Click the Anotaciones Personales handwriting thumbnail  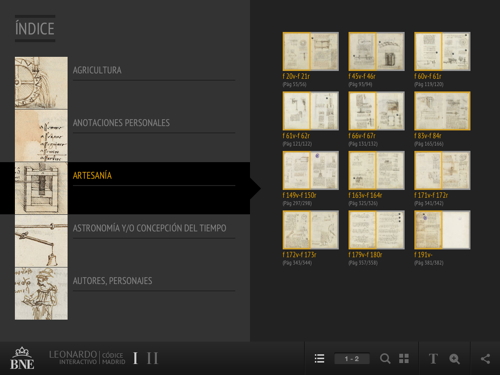coord(41,136)
